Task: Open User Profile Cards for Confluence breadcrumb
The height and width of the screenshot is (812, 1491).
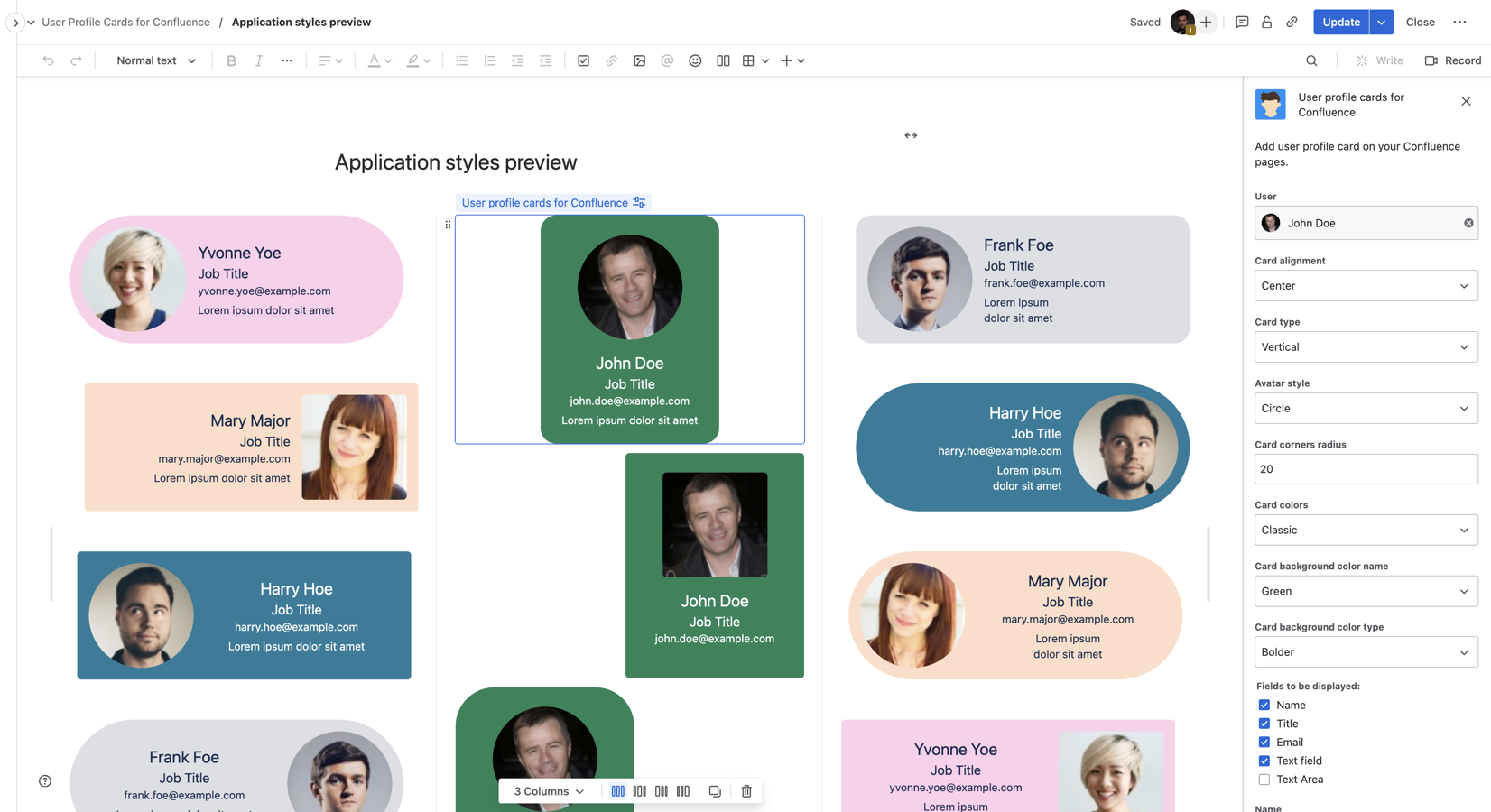Action: click(x=125, y=22)
